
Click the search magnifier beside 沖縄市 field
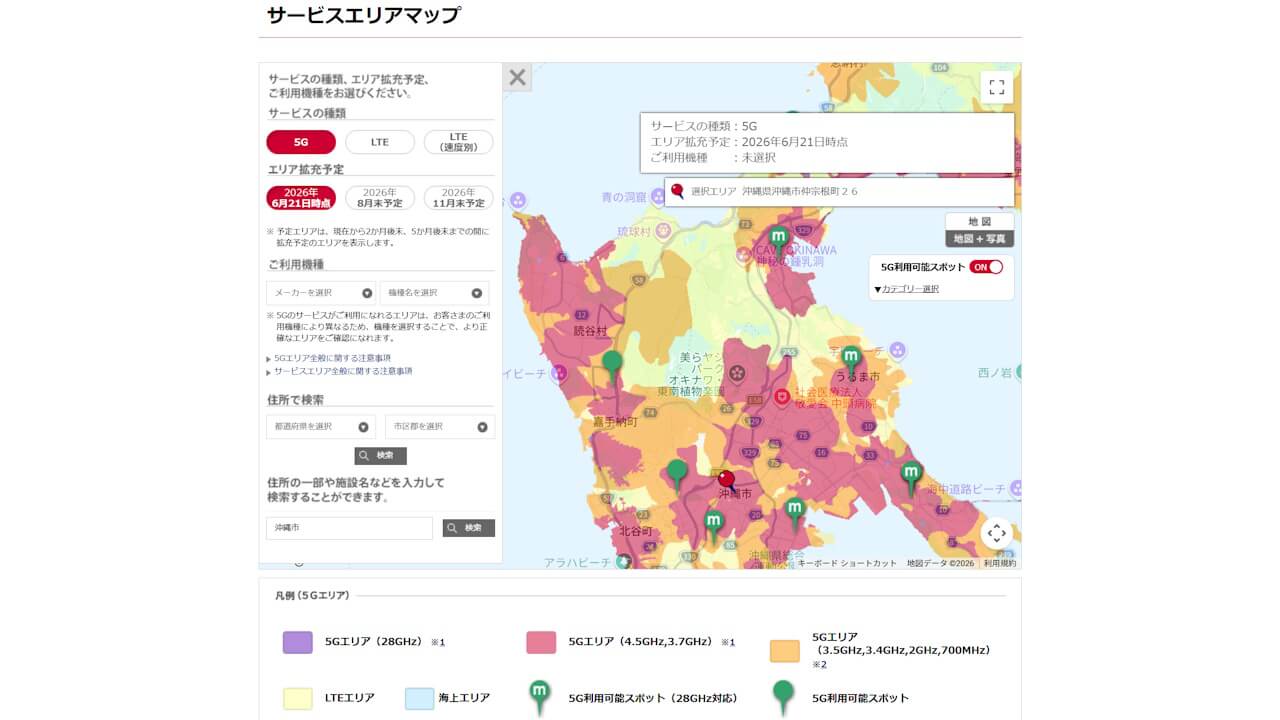pos(452,528)
